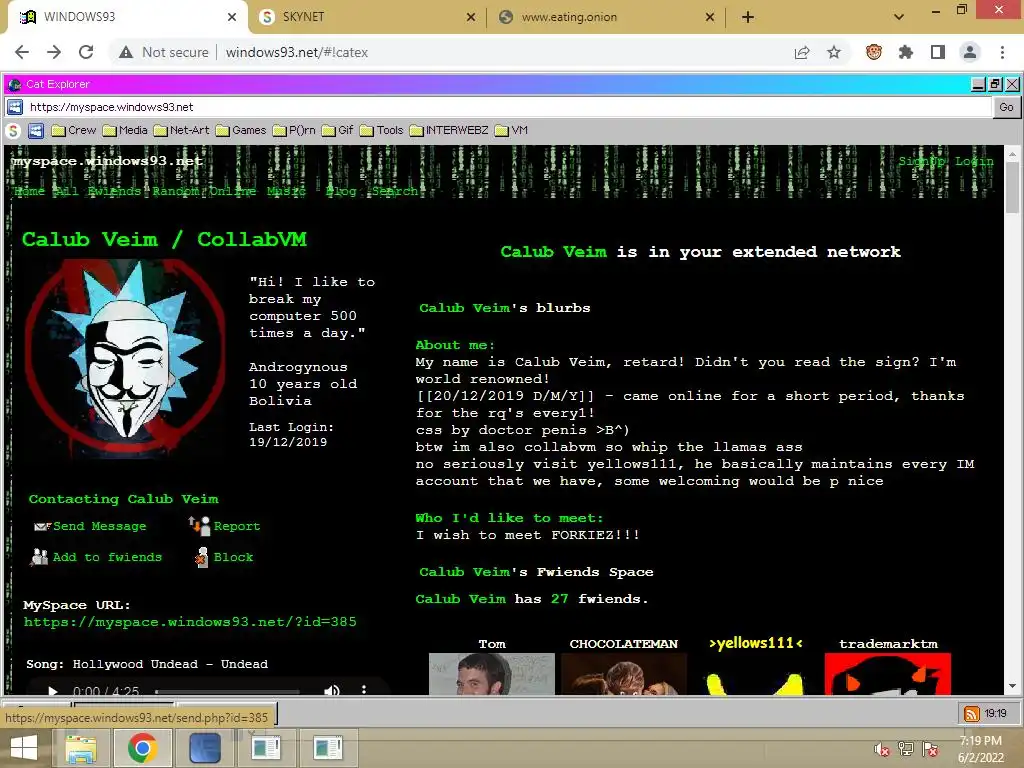Image resolution: width=1024 pixels, height=768 pixels.
Task: Mute the audio player volume
Action: point(332,690)
